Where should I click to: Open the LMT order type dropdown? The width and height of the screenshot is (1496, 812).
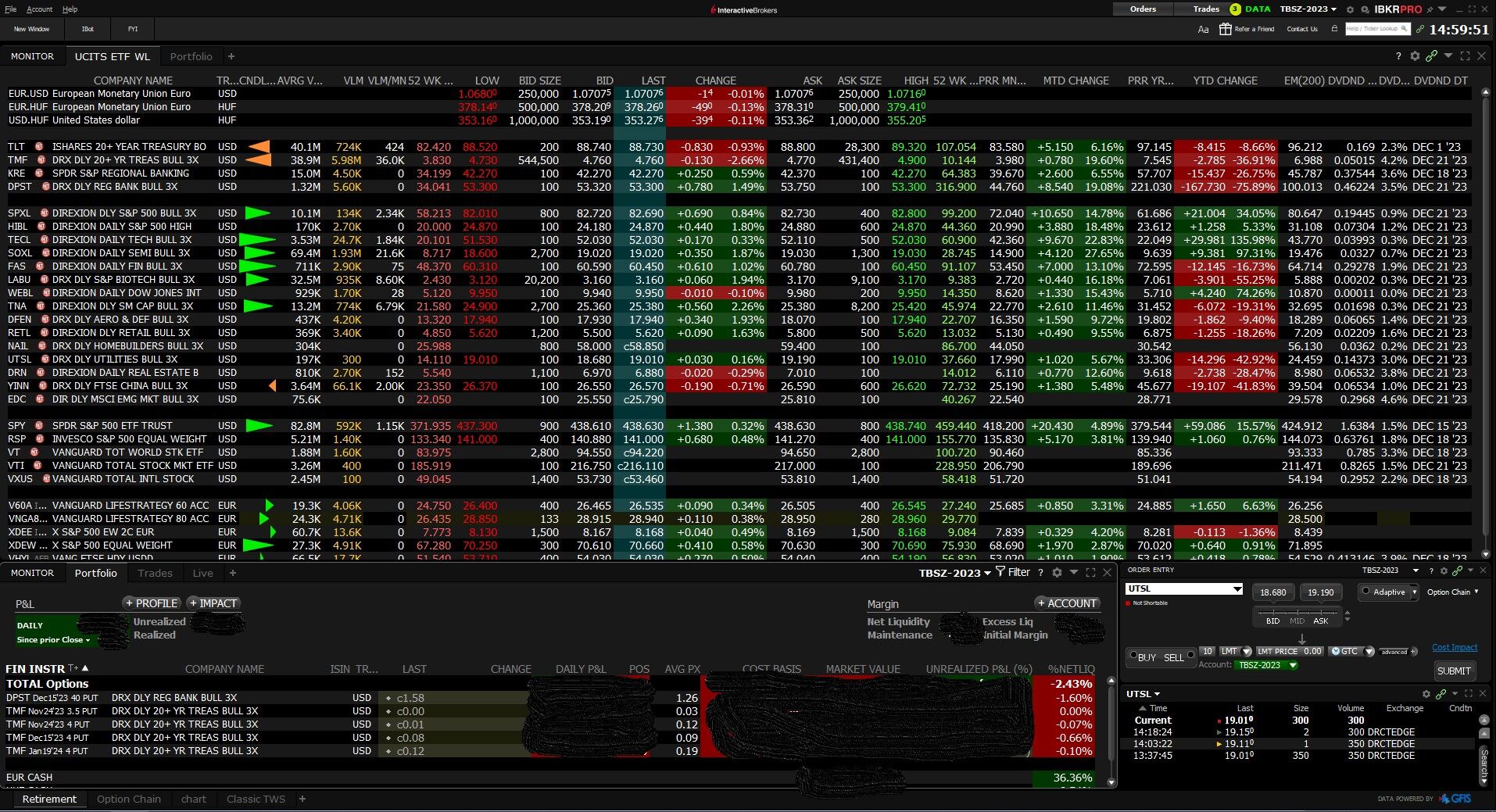pos(1247,651)
